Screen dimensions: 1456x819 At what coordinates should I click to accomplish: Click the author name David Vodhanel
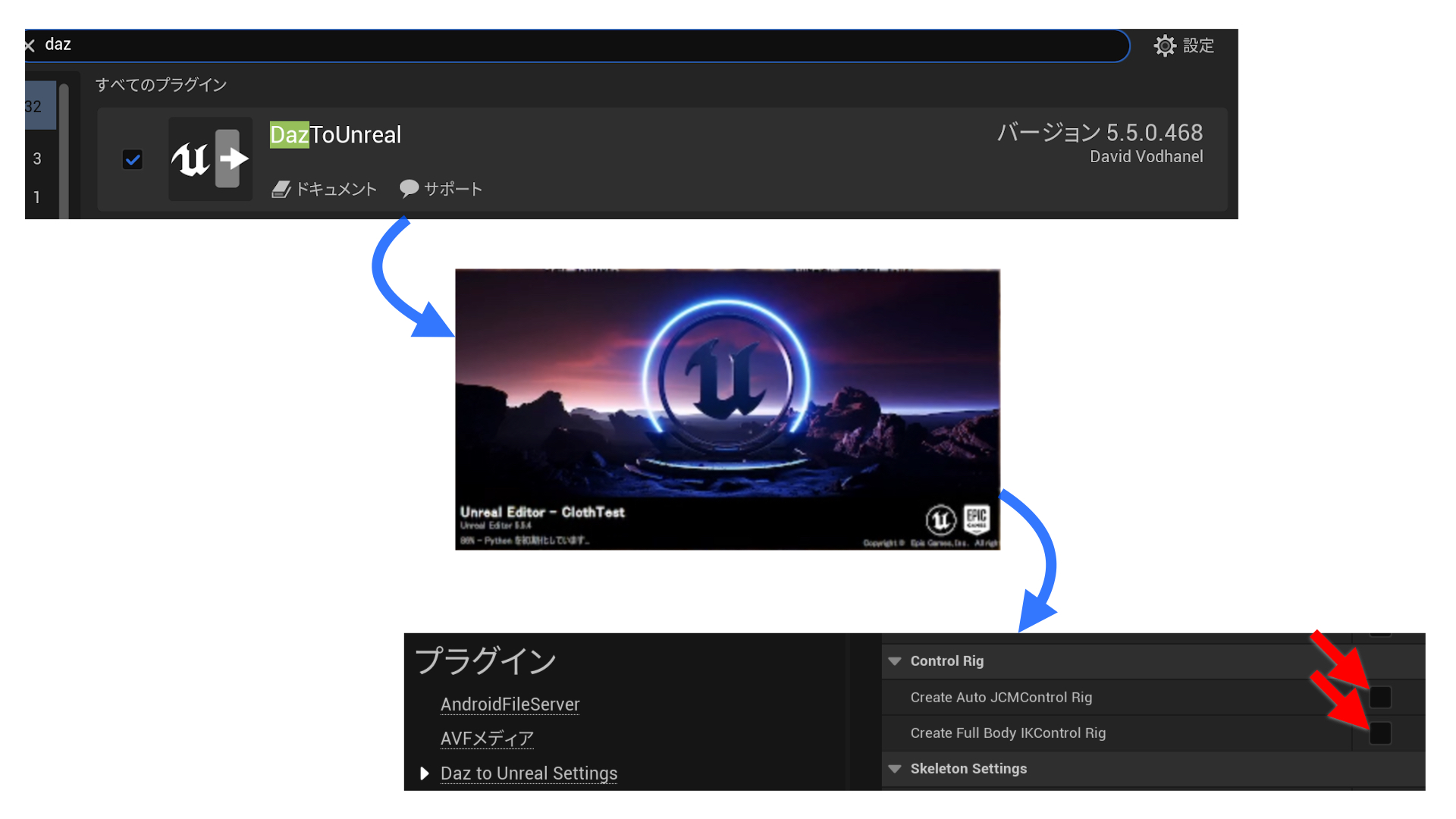[1146, 157]
